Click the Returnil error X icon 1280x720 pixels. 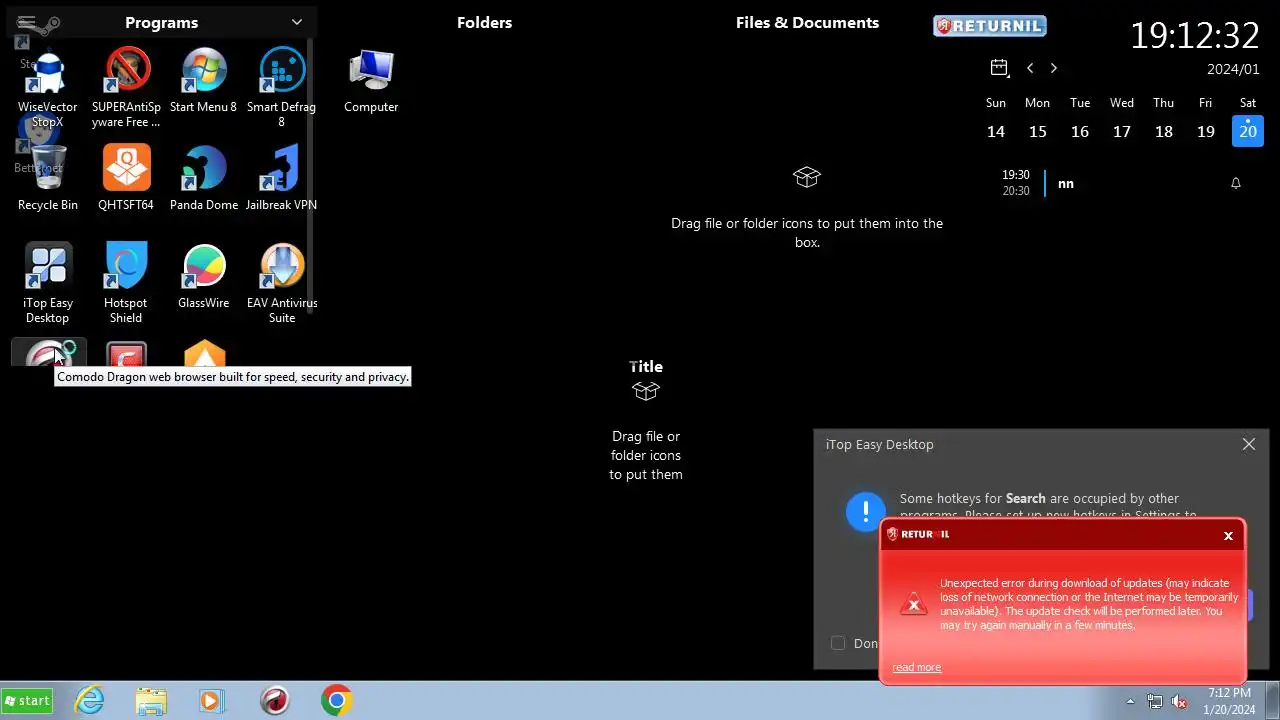913,603
